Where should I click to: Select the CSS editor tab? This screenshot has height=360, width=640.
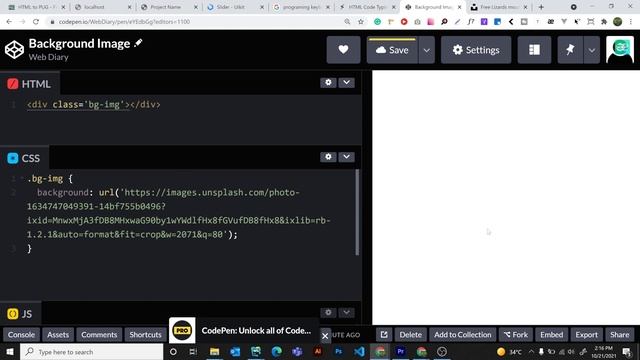(24, 158)
